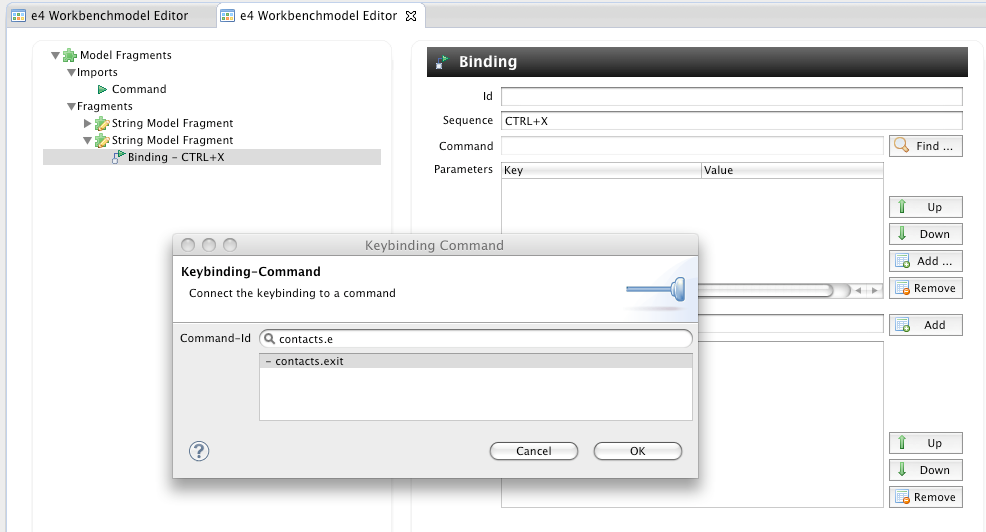Focus the Command-Id search field
This screenshot has width=986, height=532.
(476, 339)
